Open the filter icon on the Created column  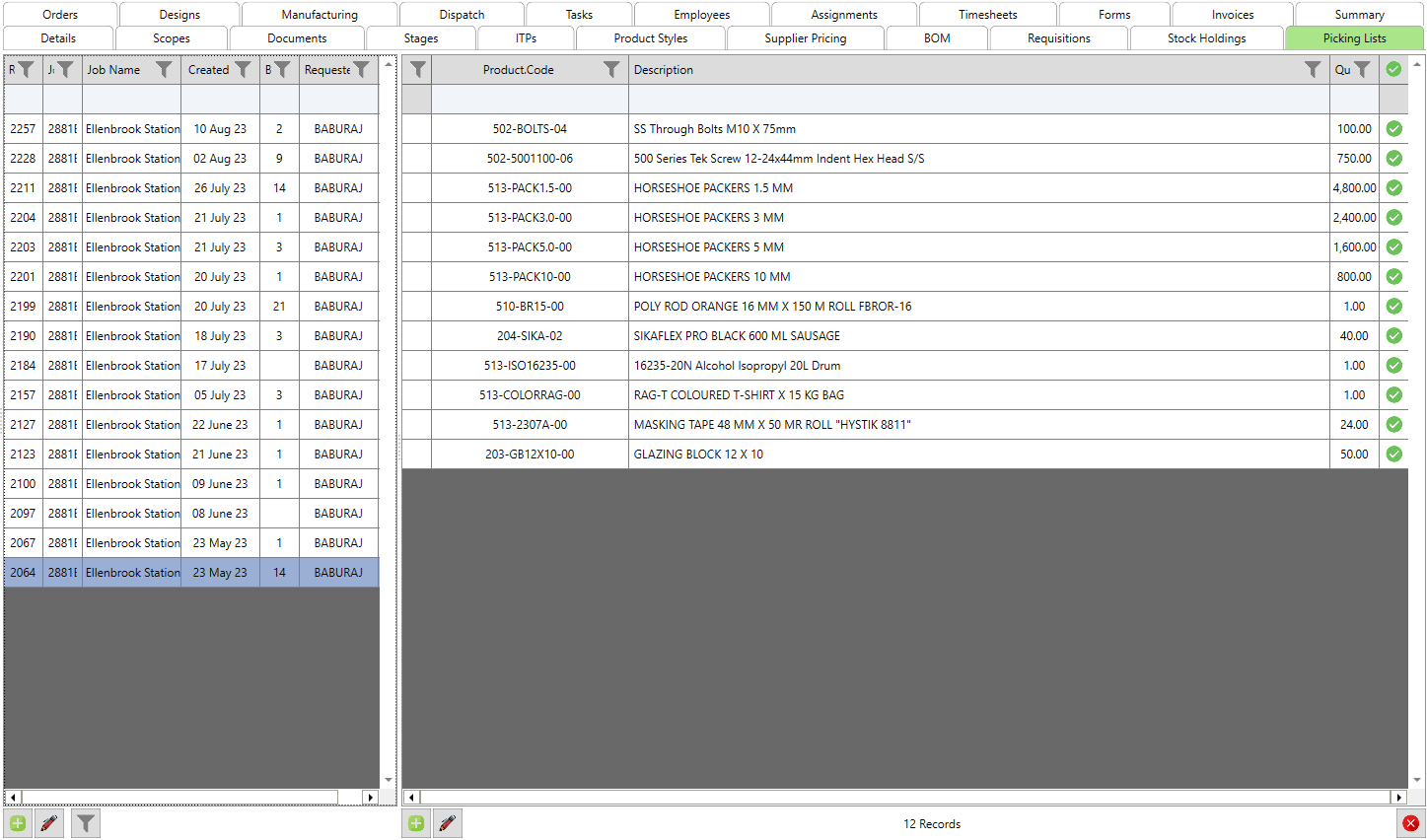click(244, 69)
